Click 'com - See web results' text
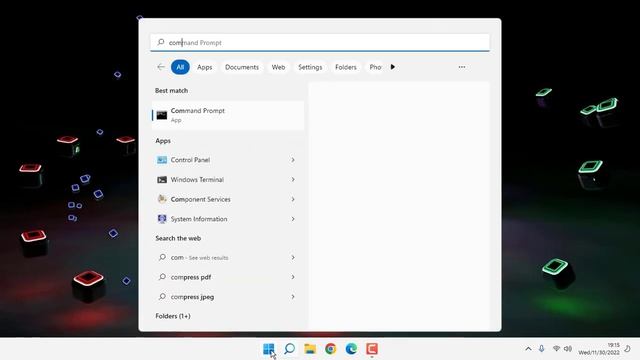640x360 pixels. click(x=199, y=258)
